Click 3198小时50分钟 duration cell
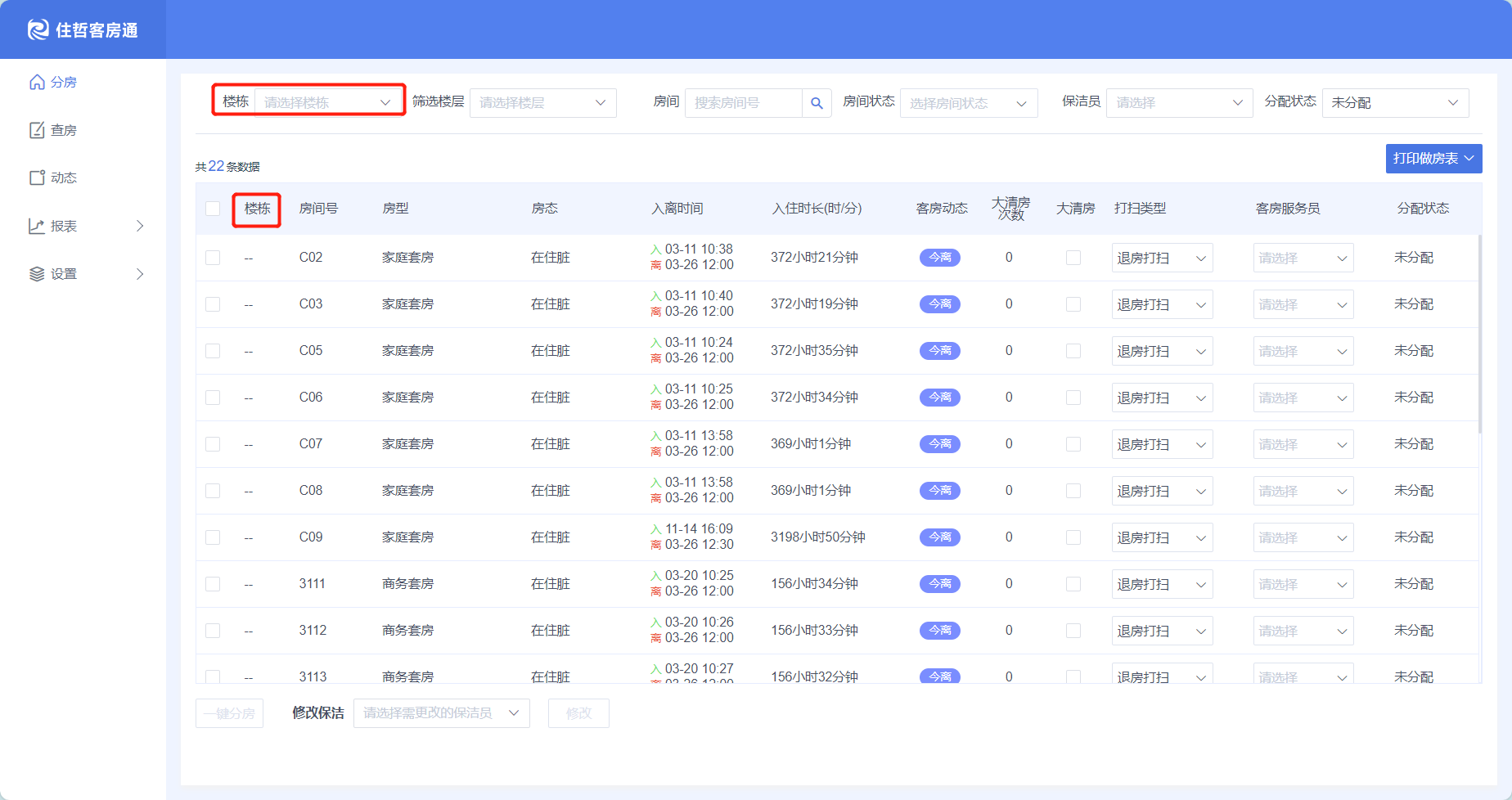 pyautogui.click(x=818, y=537)
